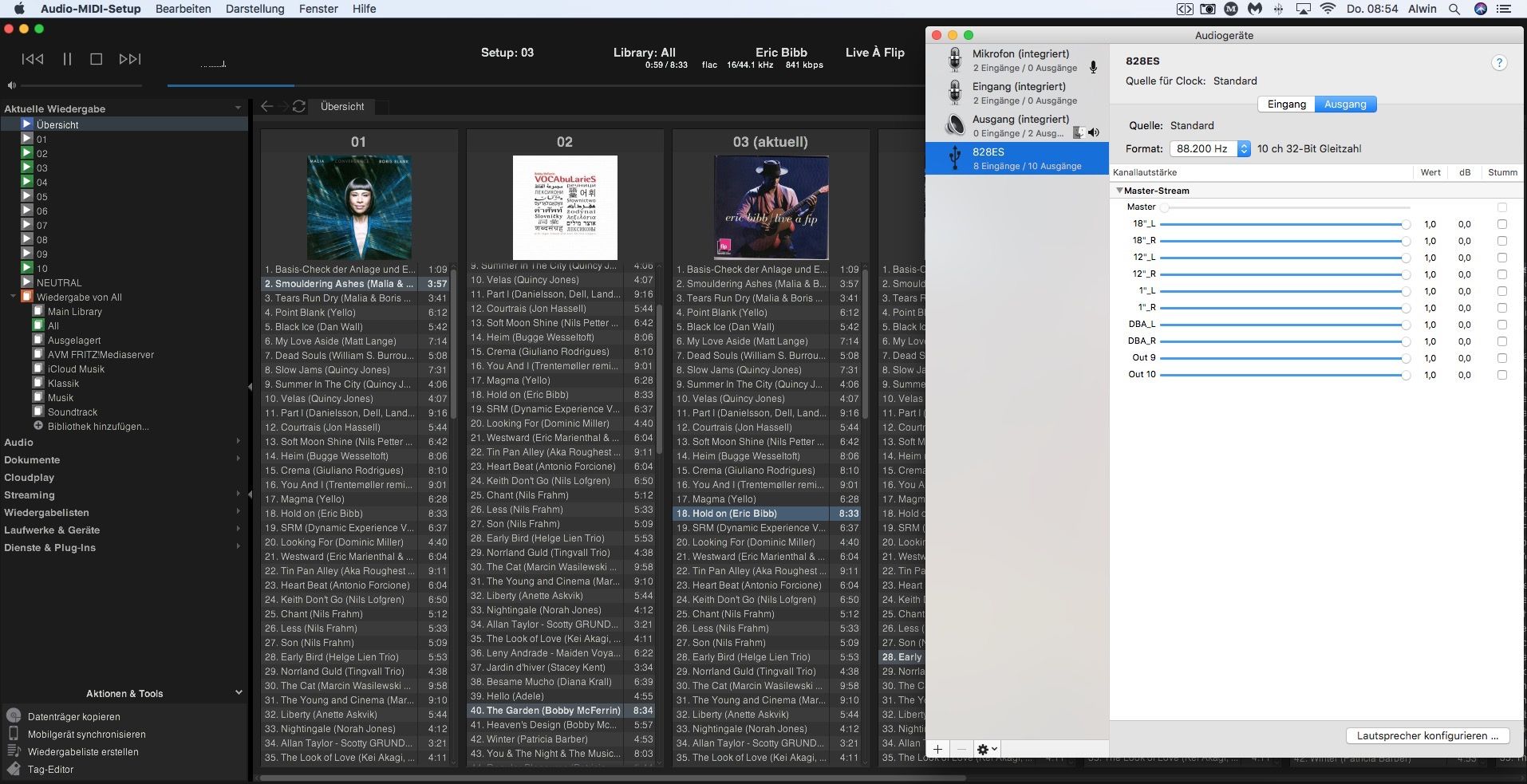
Task: Collapse Aktuelle Wiedergabe section arrow
Action: tap(238, 108)
